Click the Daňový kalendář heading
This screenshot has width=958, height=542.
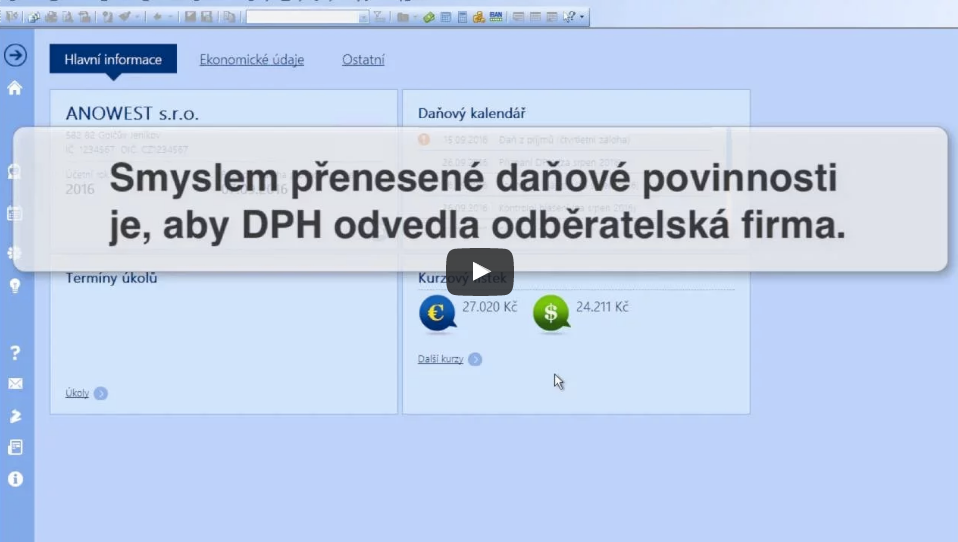[x=472, y=113]
